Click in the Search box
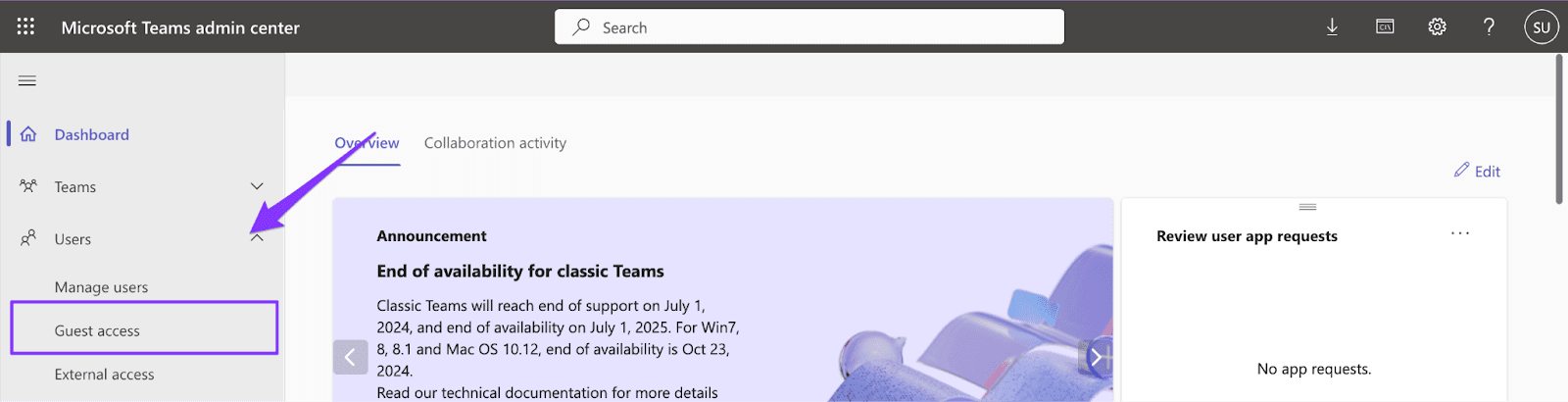This screenshot has height=402, width=1568. pos(809,27)
